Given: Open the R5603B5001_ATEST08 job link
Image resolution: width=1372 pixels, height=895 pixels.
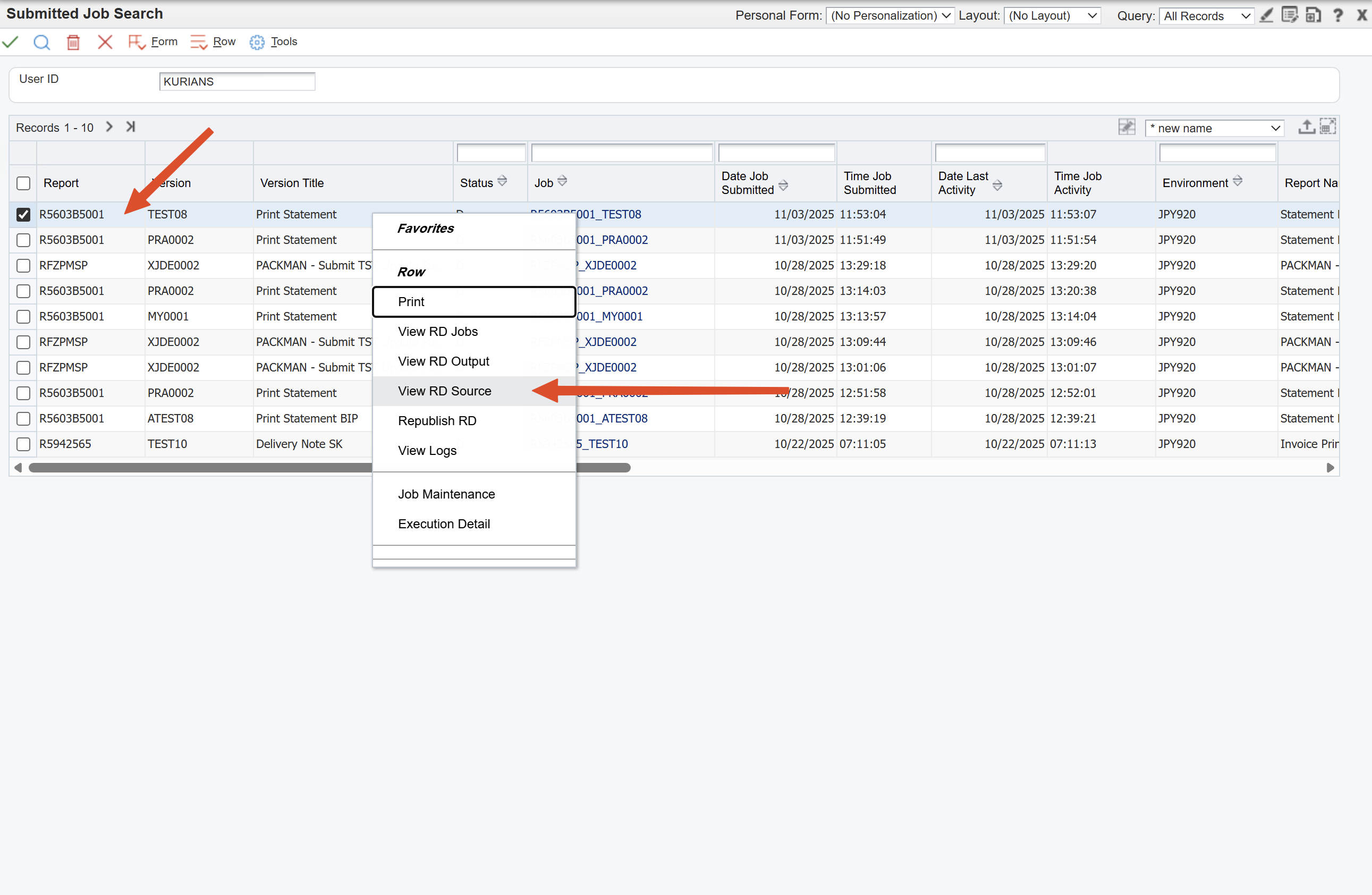Looking at the screenshot, I should point(611,419).
